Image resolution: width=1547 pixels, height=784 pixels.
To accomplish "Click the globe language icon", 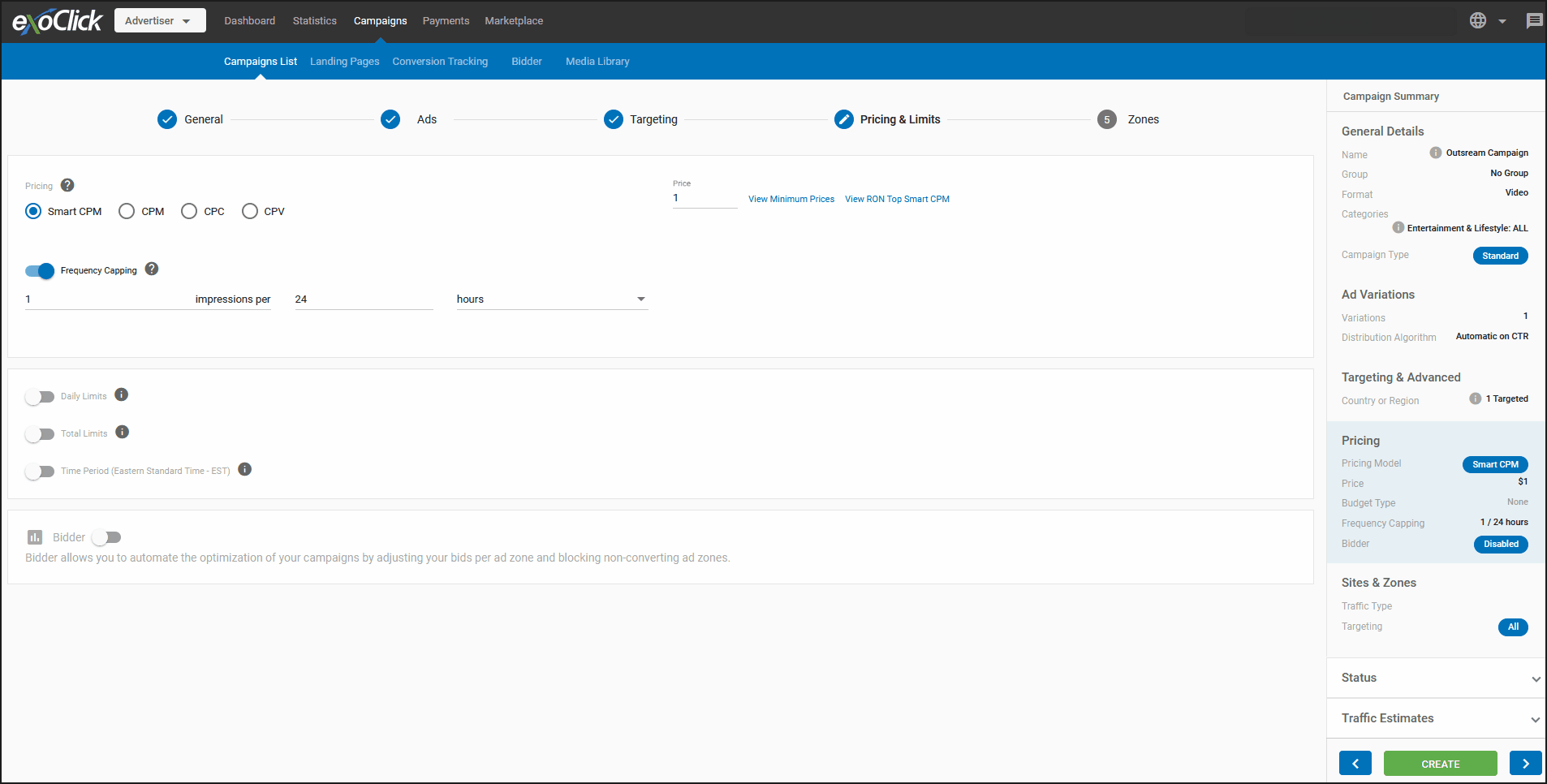I will (1478, 21).
